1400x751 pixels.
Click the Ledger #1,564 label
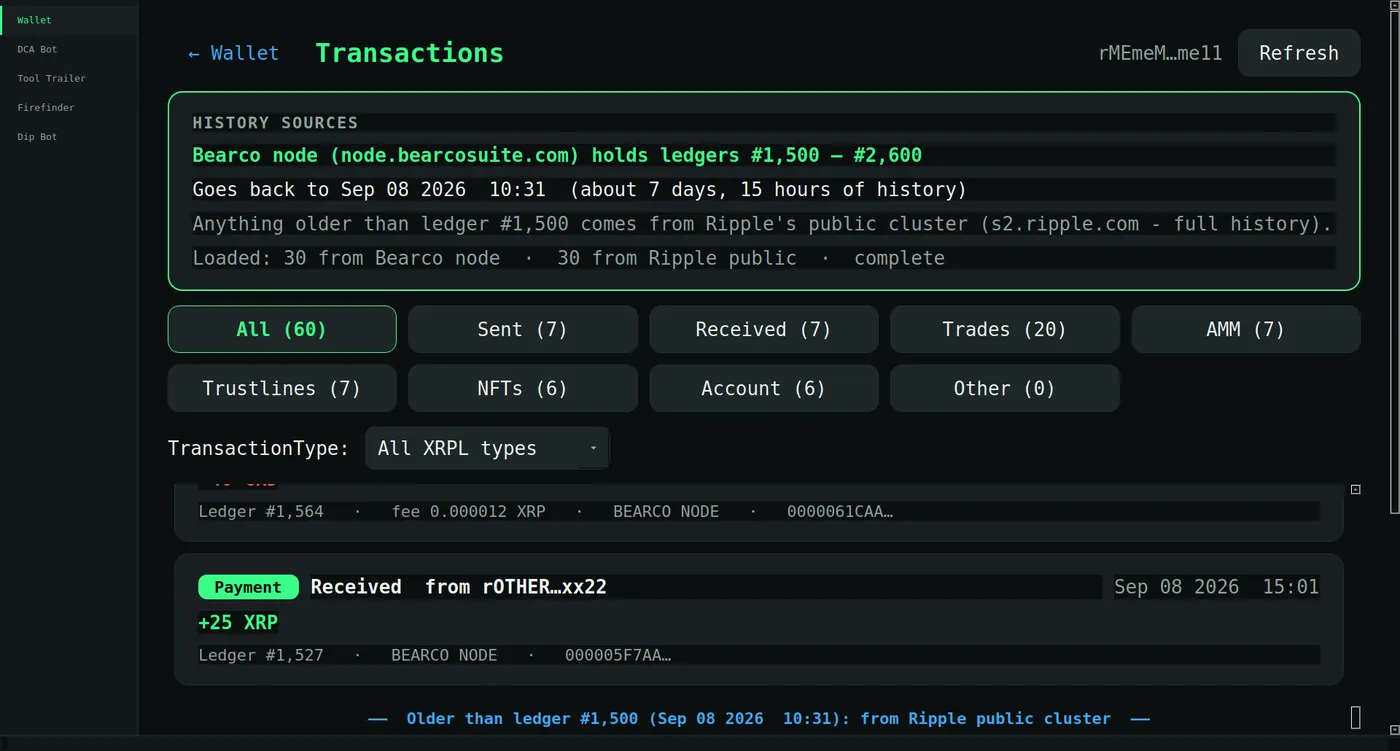click(x=261, y=511)
